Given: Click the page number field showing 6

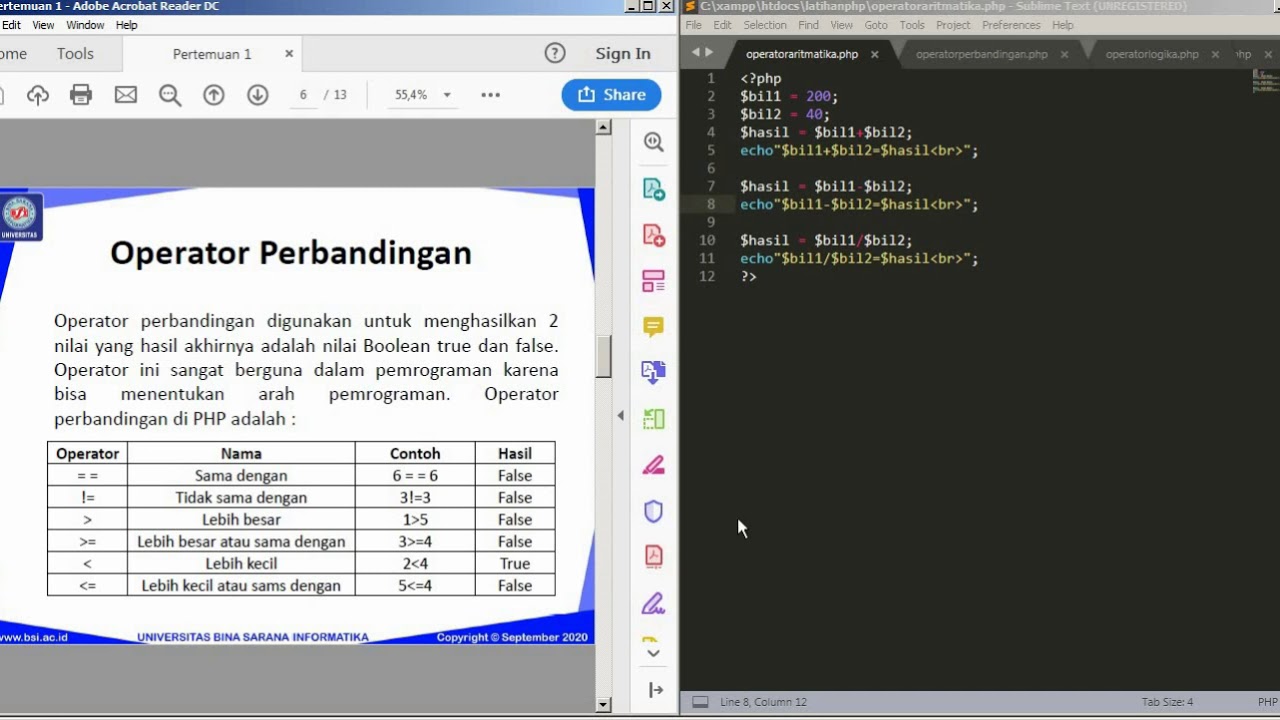Looking at the screenshot, I should (302, 95).
